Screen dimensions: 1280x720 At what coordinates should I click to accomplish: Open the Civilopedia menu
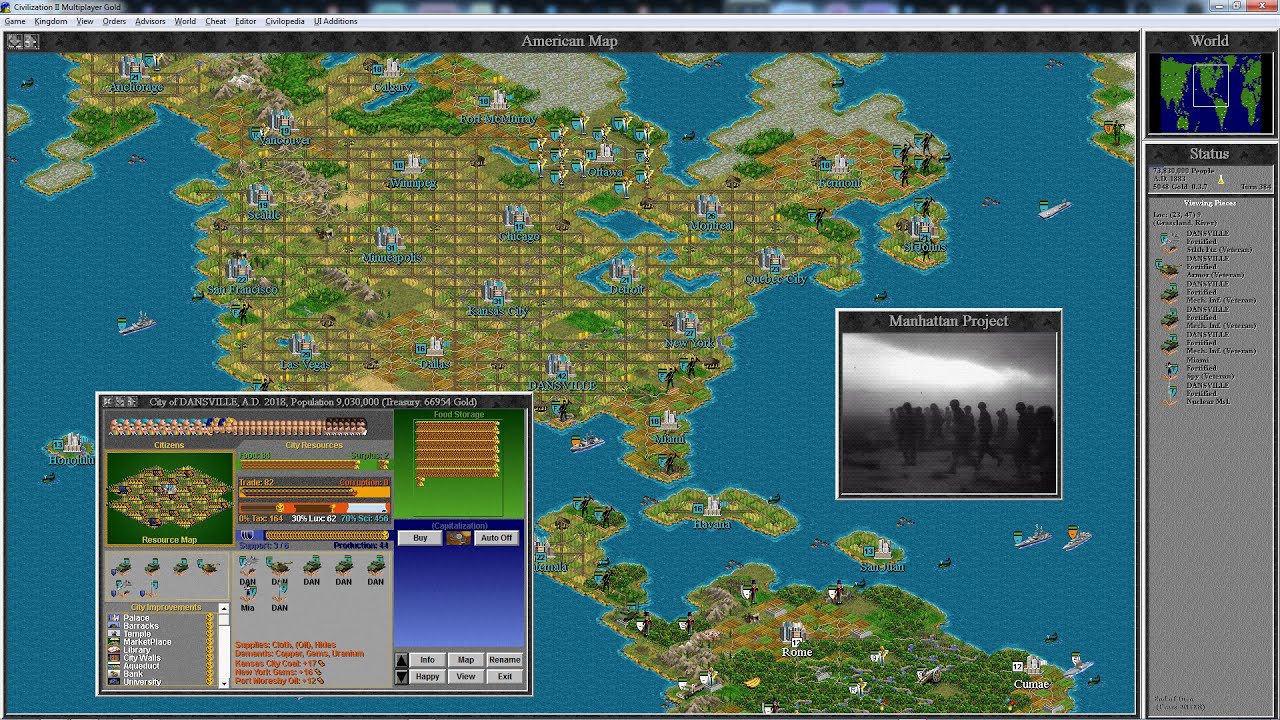pos(285,21)
